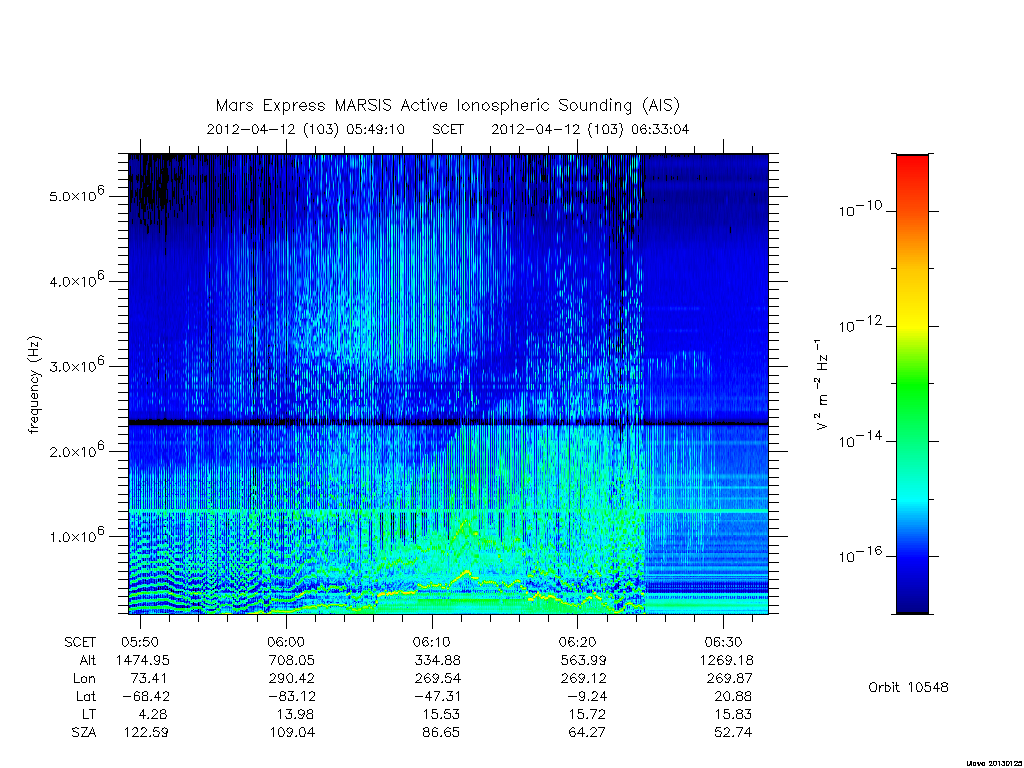Click SZA value 86.65
This screenshot has width=1024, height=768.
pyautogui.click(x=441, y=732)
